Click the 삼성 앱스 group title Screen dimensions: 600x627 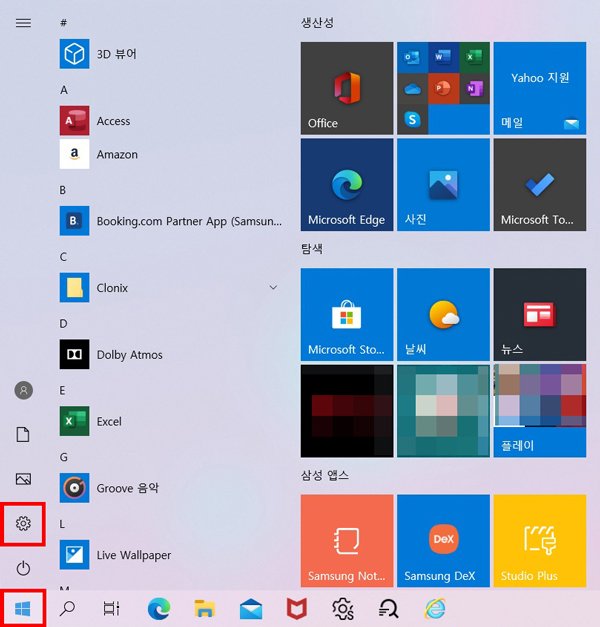pos(324,475)
